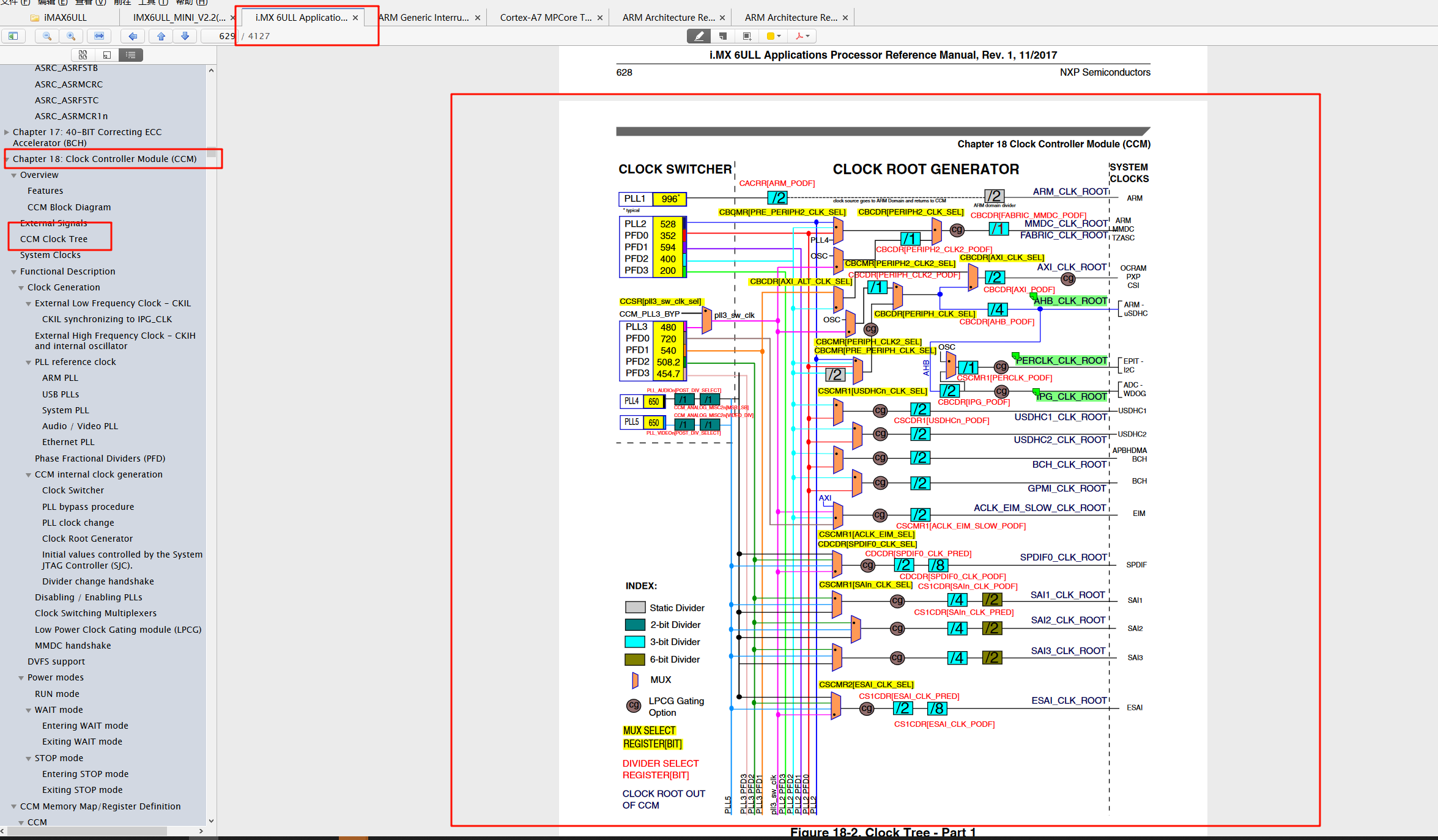
Task: Open the CCM Clock Tree bookmark
Action: (x=54, y=239)
